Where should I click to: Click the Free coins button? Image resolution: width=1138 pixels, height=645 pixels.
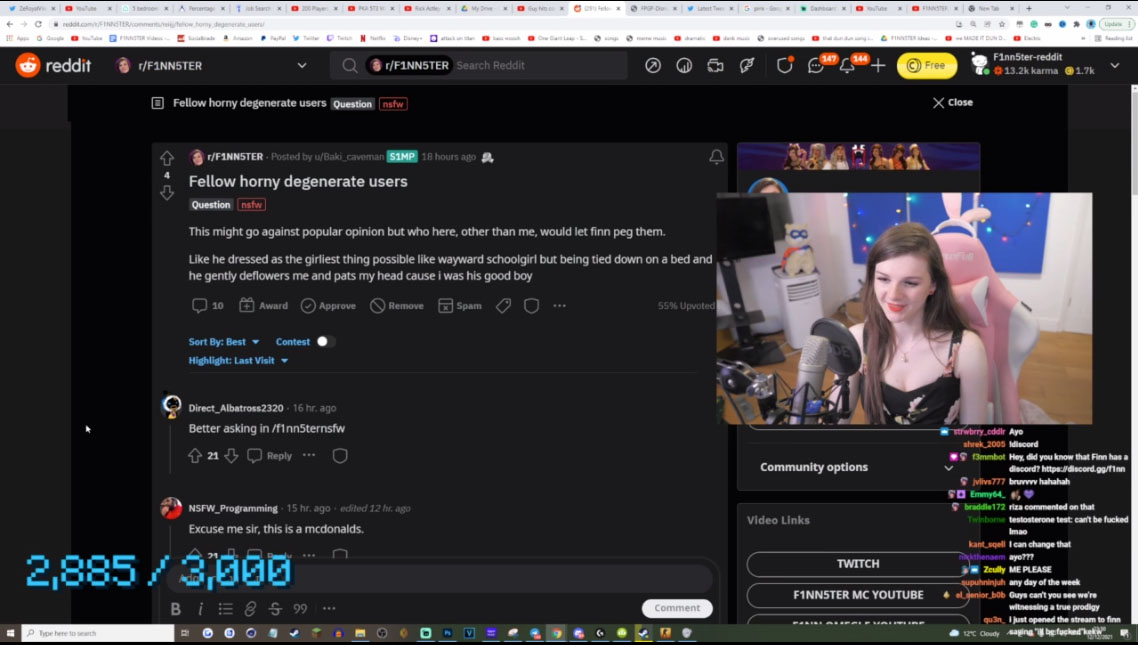[x=927, y=65]
